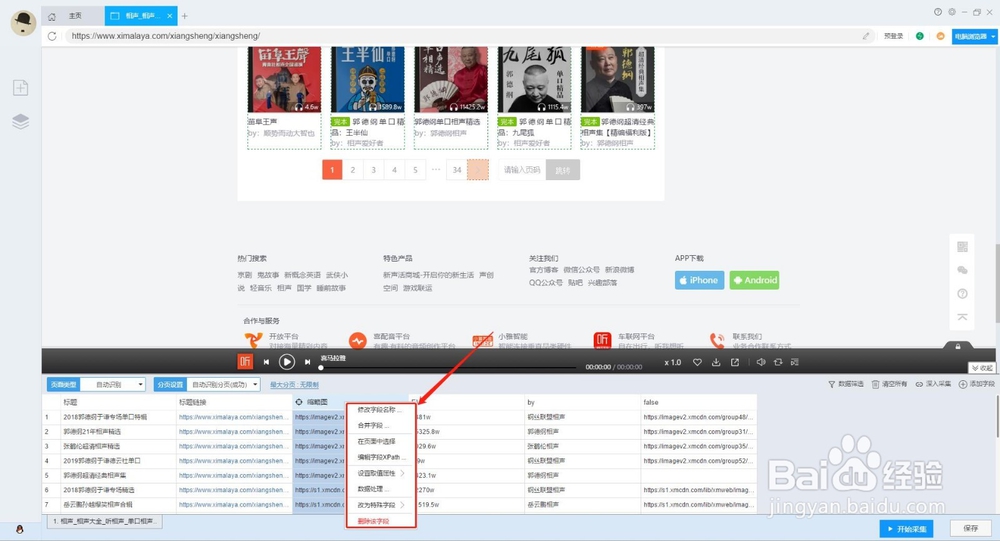
Task: Switch to the 主页 home tab
Action: (73, 16)
